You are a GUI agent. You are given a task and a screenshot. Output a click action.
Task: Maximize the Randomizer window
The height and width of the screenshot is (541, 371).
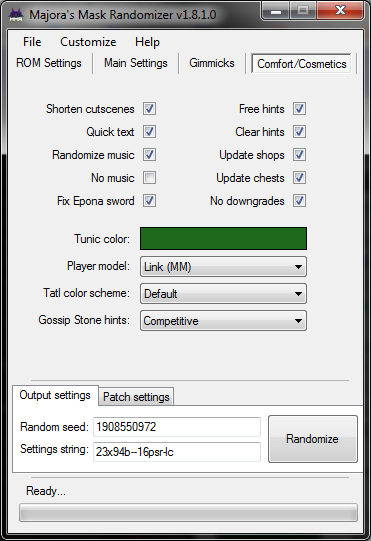pyautogui.click(x=303, y=11)
